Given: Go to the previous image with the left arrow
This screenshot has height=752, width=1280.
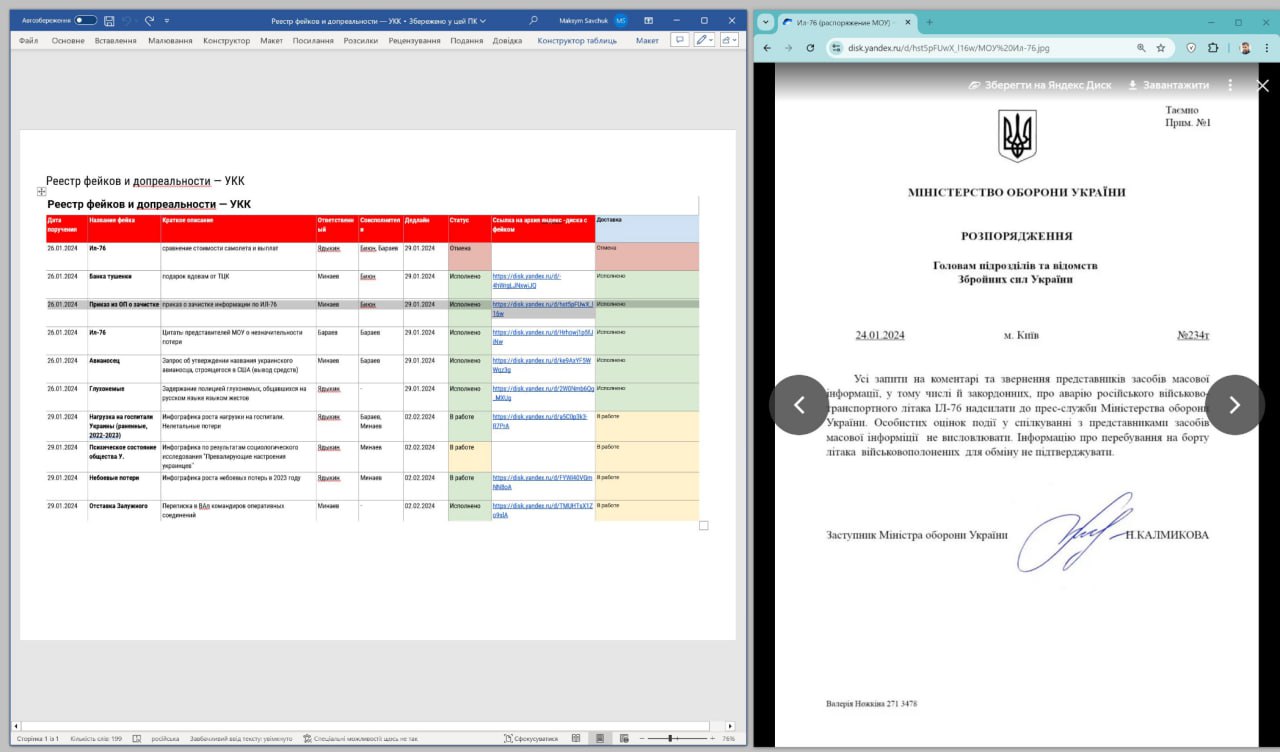Looking at the screenshot, I should pos(799,404).
